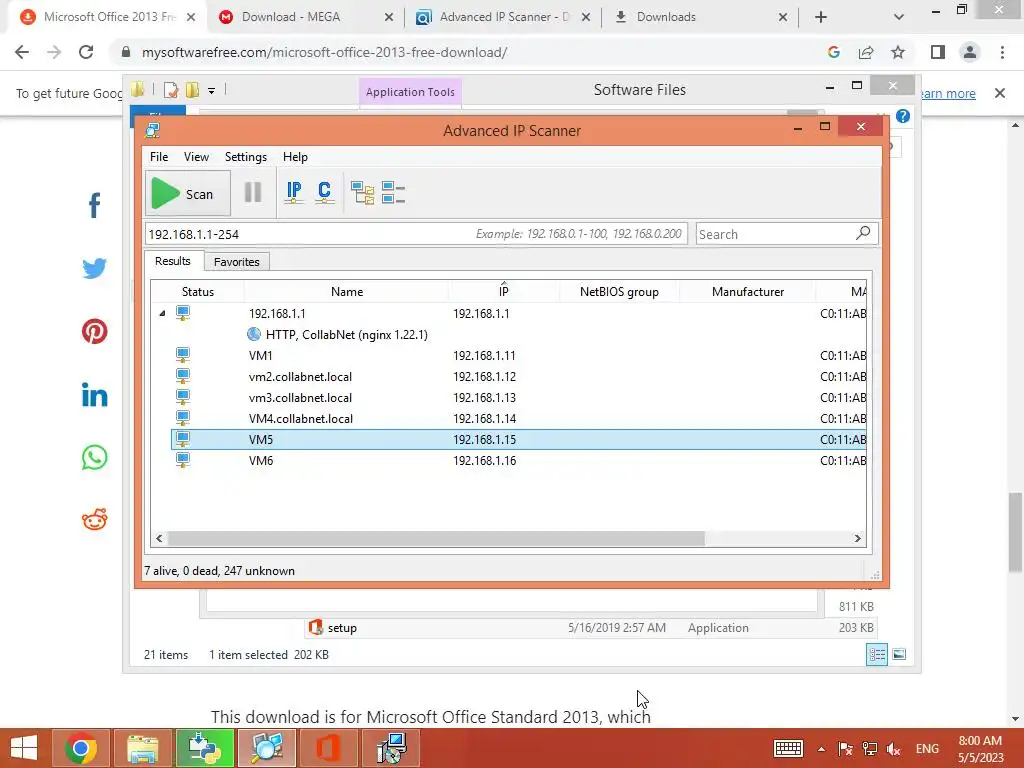1024x768 pixels.
Task: Click the IP address 192.168.1.16
Action: (x=485, y=460)
